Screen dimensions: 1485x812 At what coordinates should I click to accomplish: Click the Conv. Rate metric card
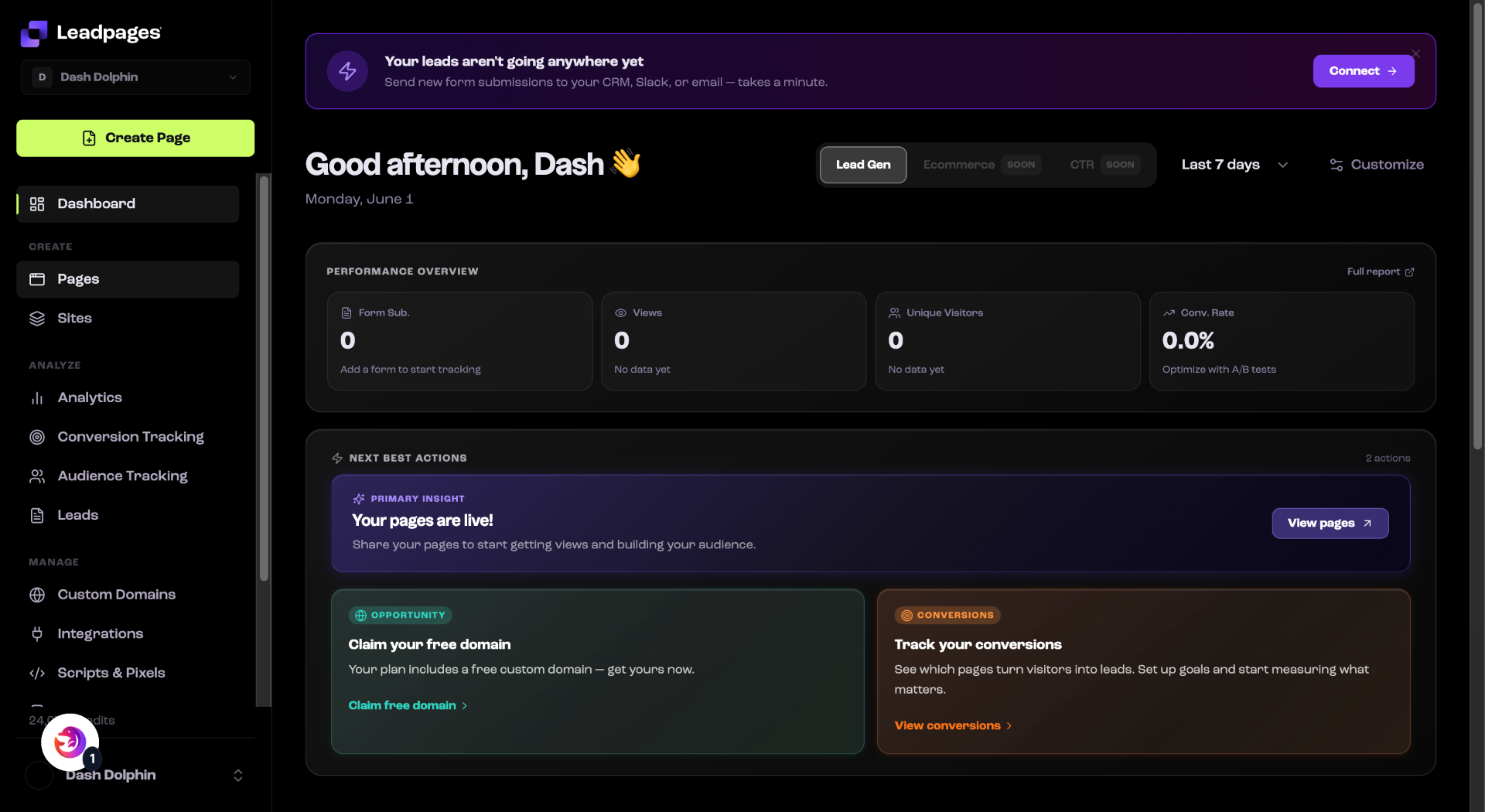1282,341
